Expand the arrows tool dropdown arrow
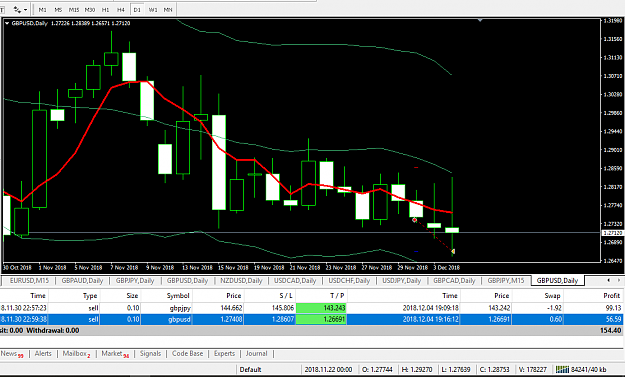This screenshot has width=625, height=377. tap(26, 10)
